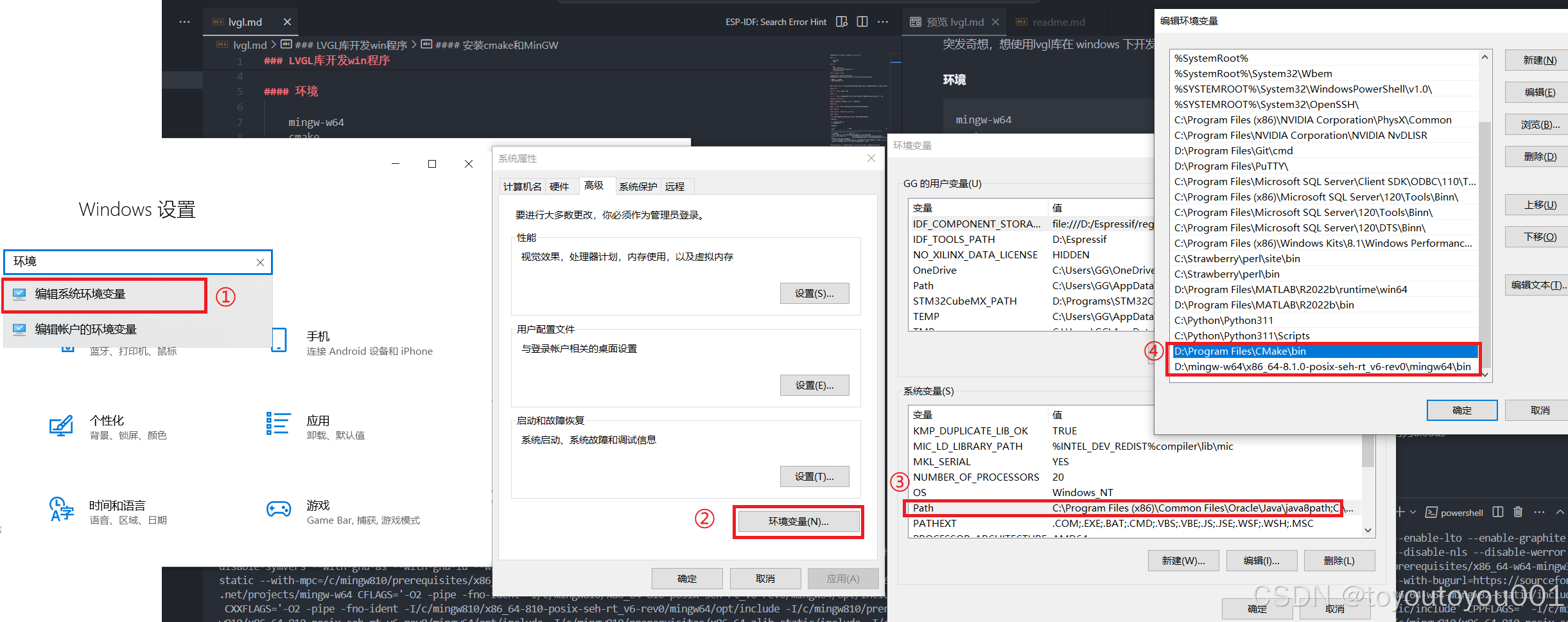Open 手机 settings via the phone icon

(x=279, y=341)
